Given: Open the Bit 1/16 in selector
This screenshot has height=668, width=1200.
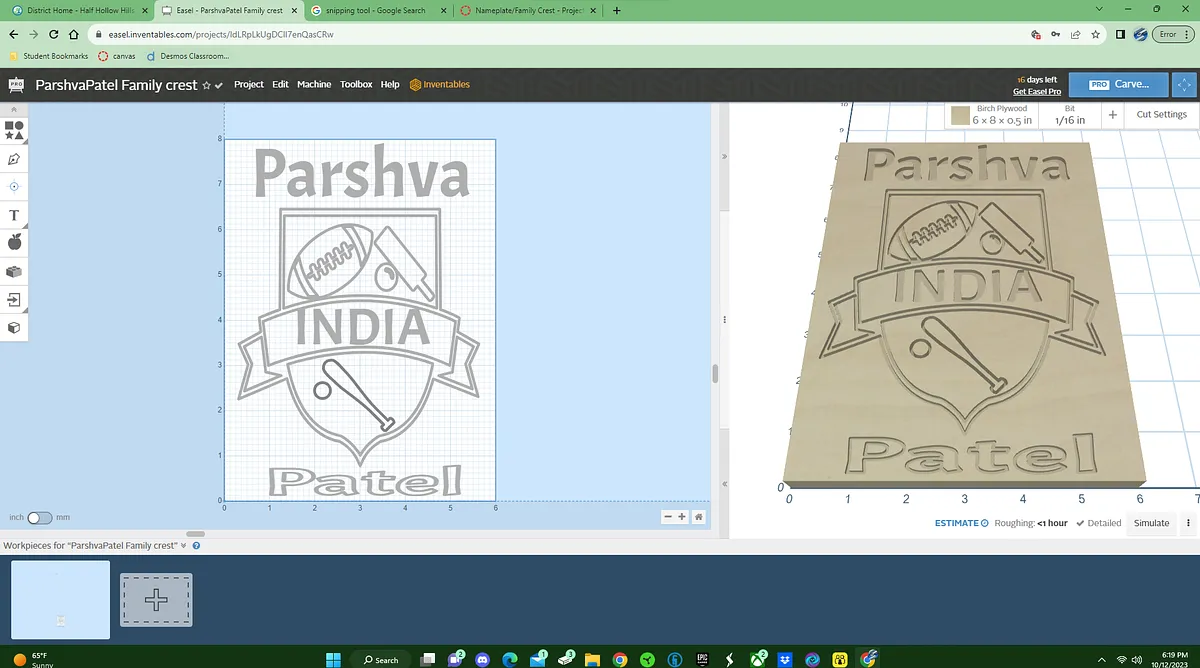Looking at the screenshot, I should (x=1069, y=115).
